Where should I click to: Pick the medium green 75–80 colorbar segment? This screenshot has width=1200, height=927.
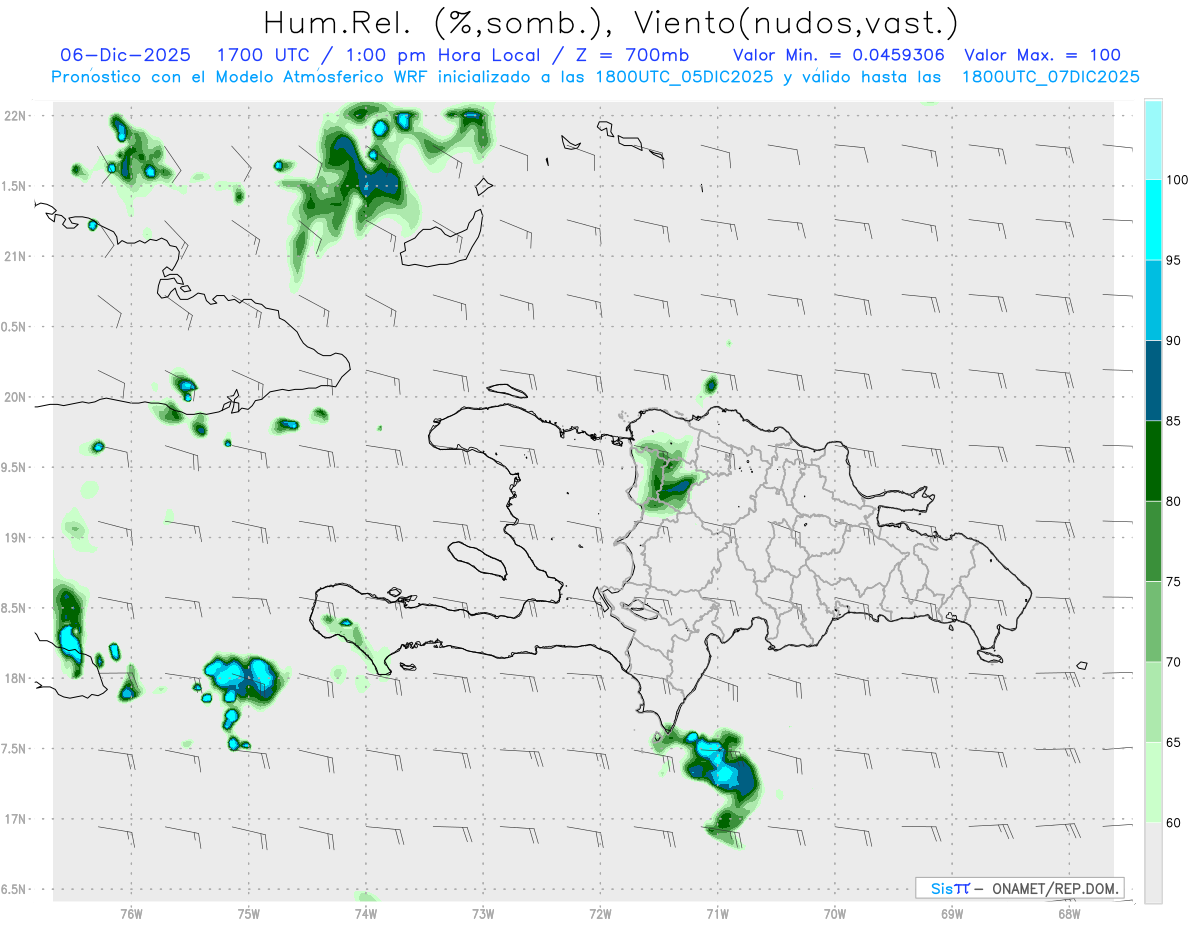tap(1153, 541)
